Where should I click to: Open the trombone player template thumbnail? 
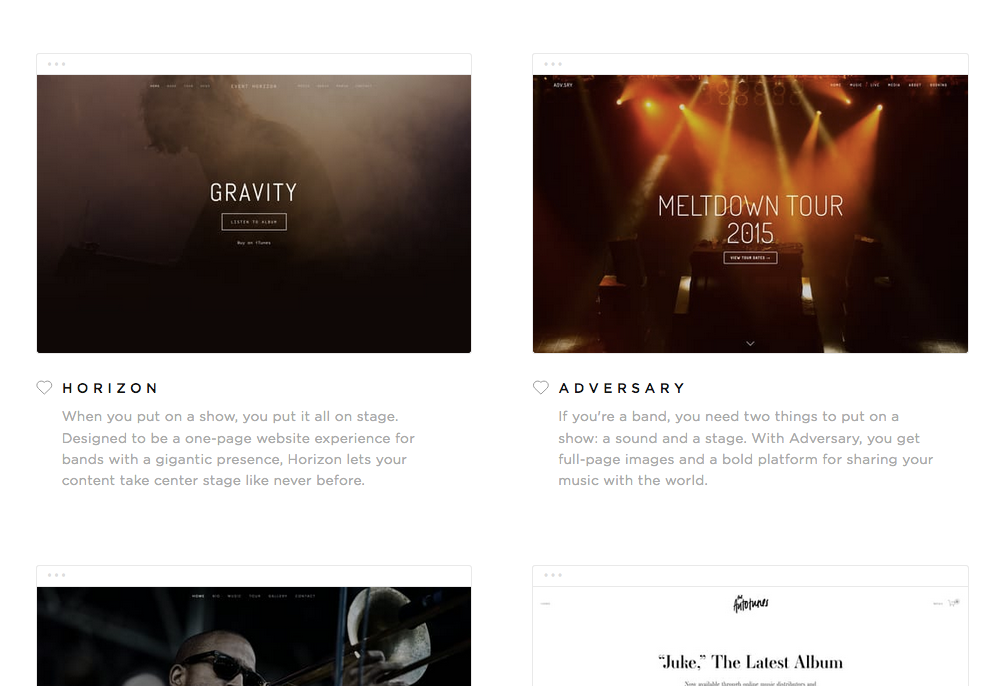tap(254, 636)
